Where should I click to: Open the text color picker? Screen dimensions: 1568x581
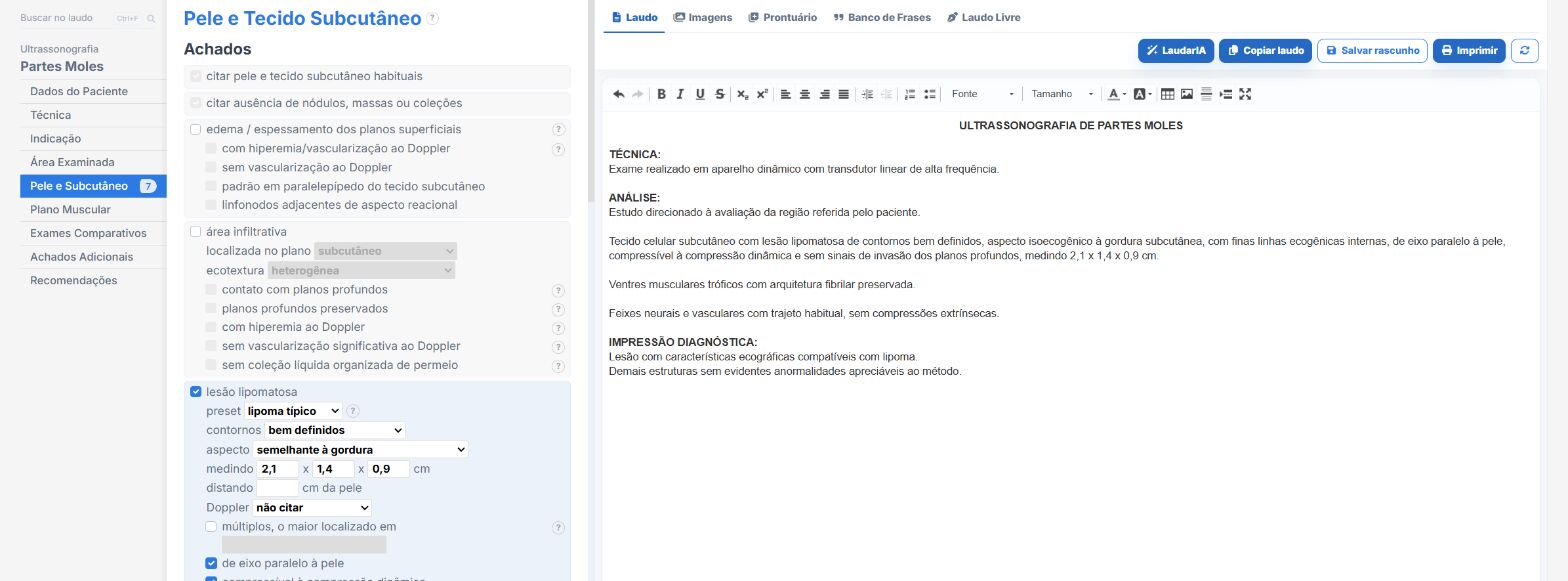click(1117, 94)
